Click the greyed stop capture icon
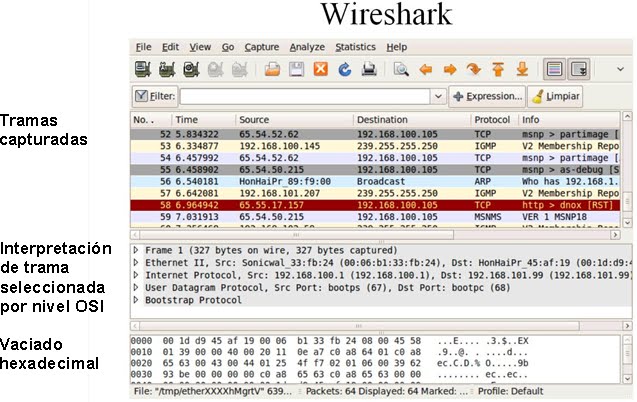Screen dimensions: 637x402 [215, 69]
